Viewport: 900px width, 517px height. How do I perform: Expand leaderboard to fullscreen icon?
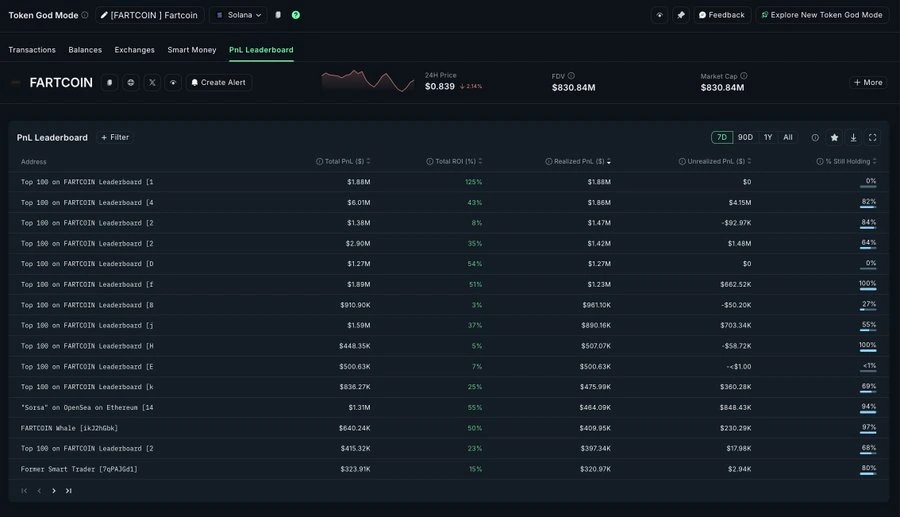point(872,138)
